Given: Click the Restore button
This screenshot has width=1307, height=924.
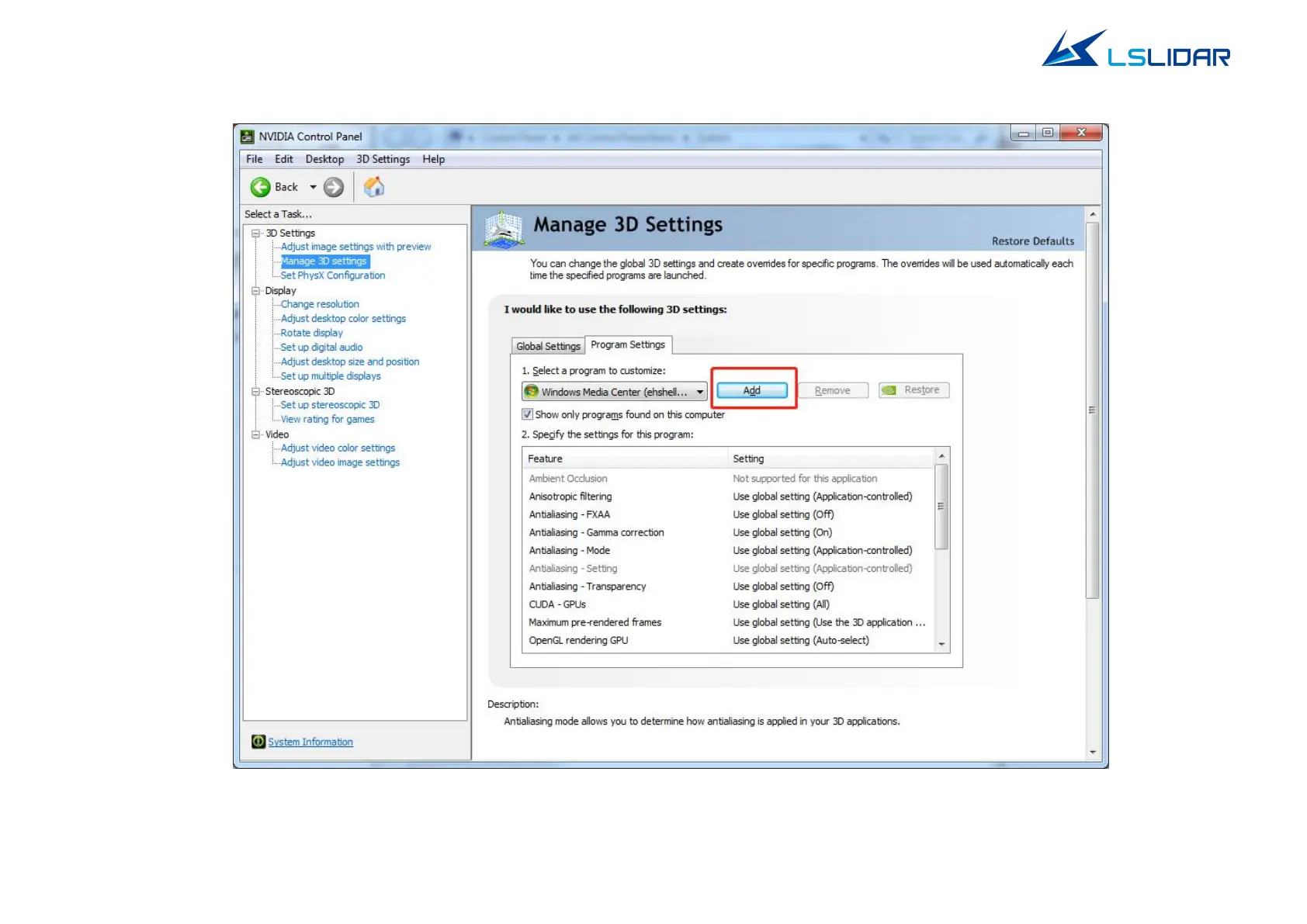Looking at the screenshot, I should pyautogui.click(x=914, y=390).
